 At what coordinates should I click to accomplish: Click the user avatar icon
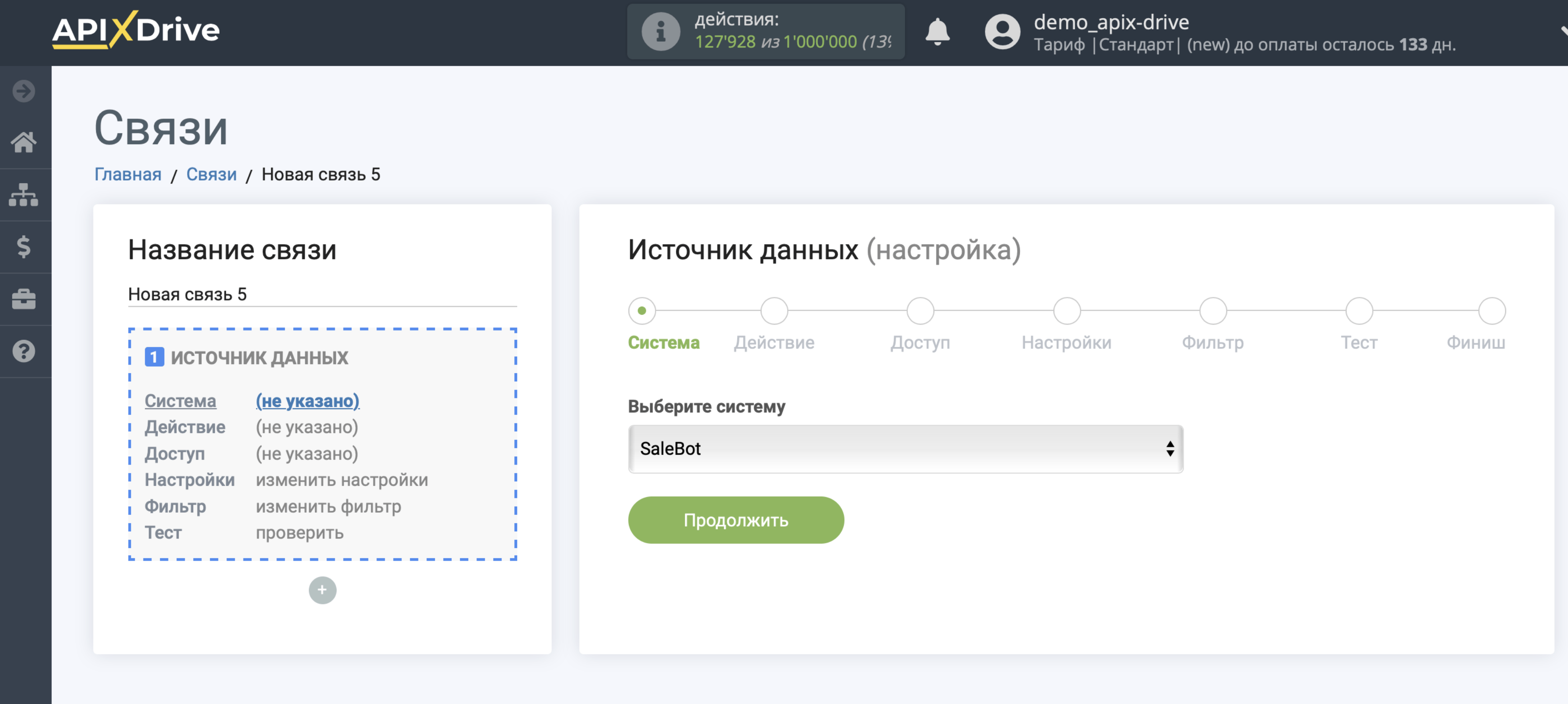(1002, 32)
